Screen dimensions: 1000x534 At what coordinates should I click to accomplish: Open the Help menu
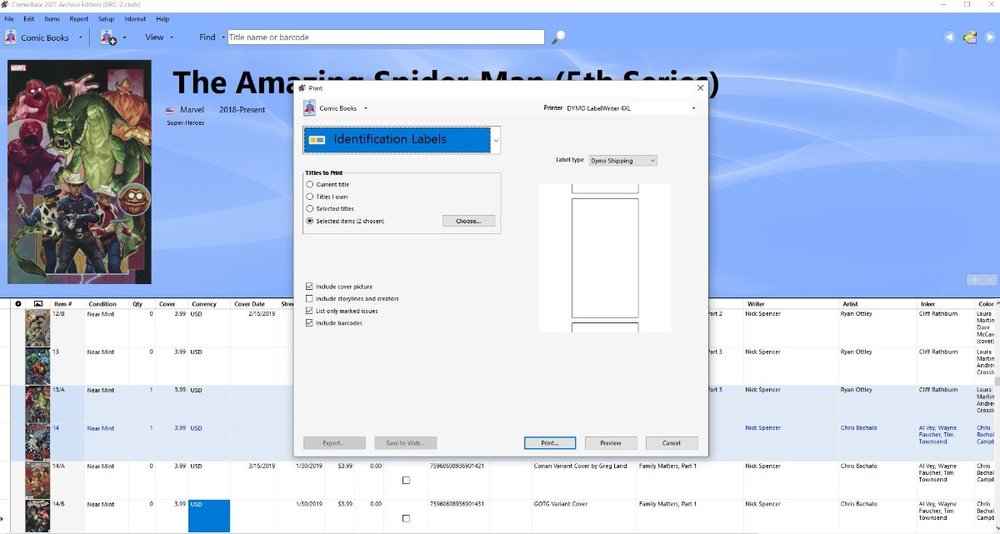coord(163,19)
